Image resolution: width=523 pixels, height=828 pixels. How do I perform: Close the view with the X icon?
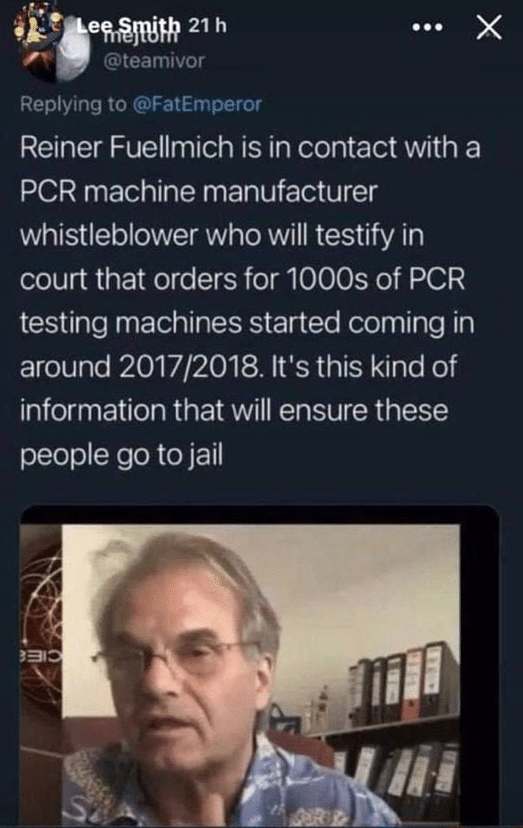[x=489, y=27]
